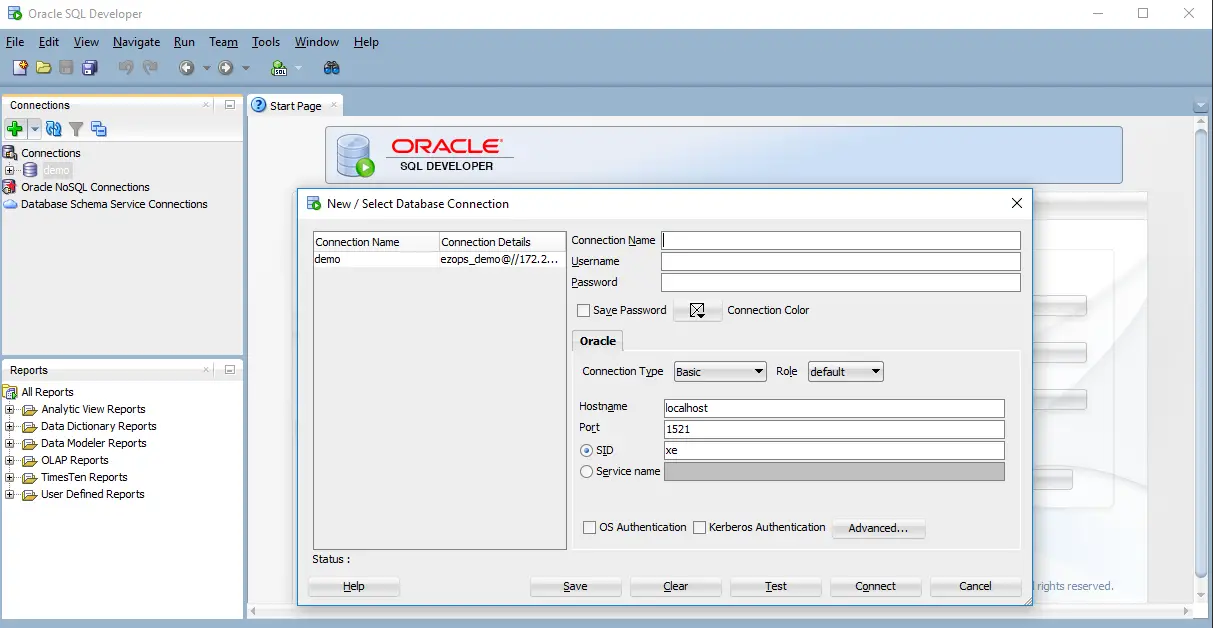This screenshot has height=628, width=1213.
Task: Click the Open folder toolbar icon
Action: point(43,68)
